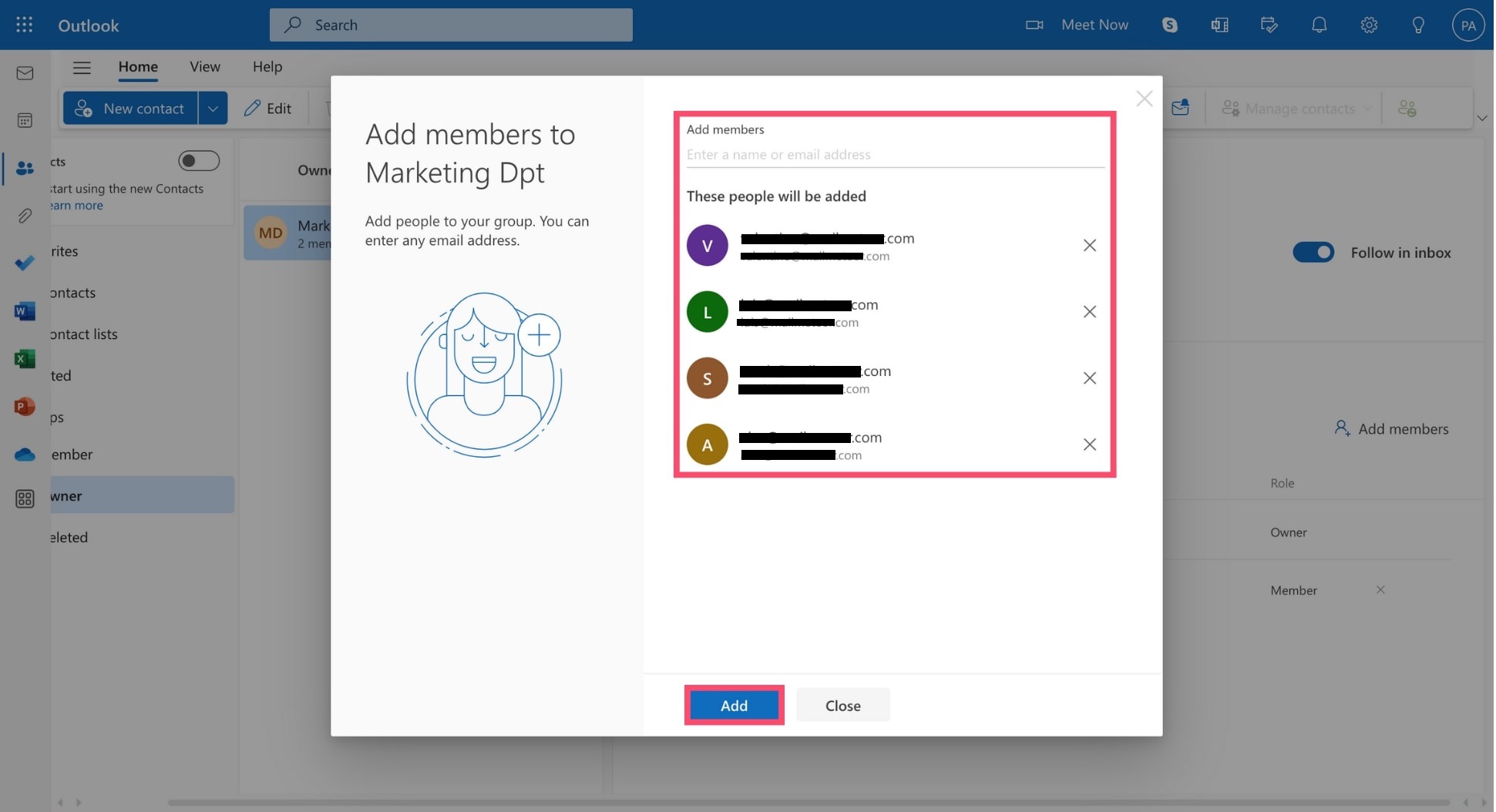The image size is (1496, 812).
Task: Open the Help tab
Action: [x=268, y=67]
